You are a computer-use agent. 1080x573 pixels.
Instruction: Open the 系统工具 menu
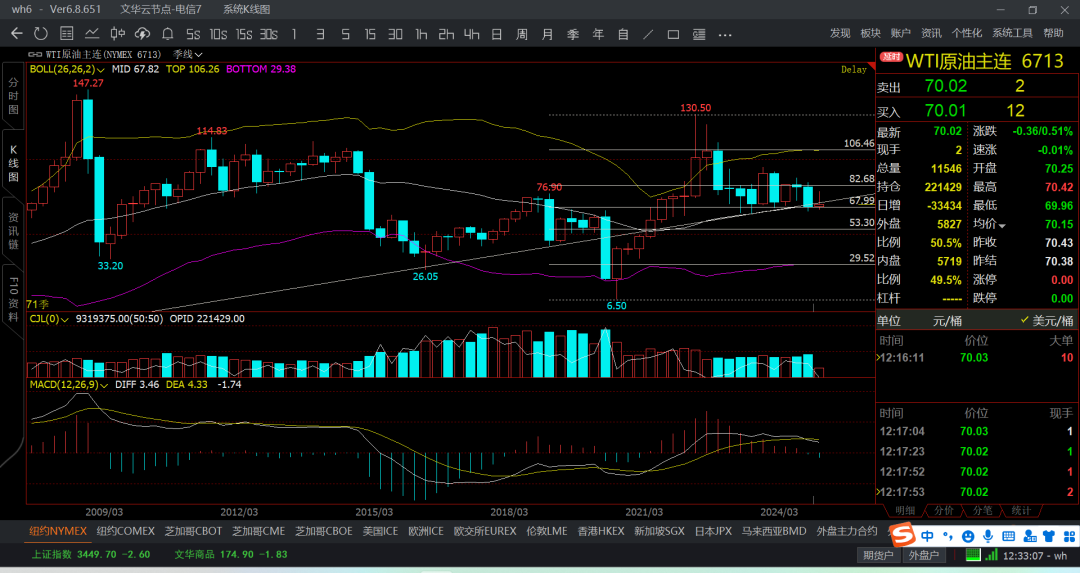click(1012, 33)
